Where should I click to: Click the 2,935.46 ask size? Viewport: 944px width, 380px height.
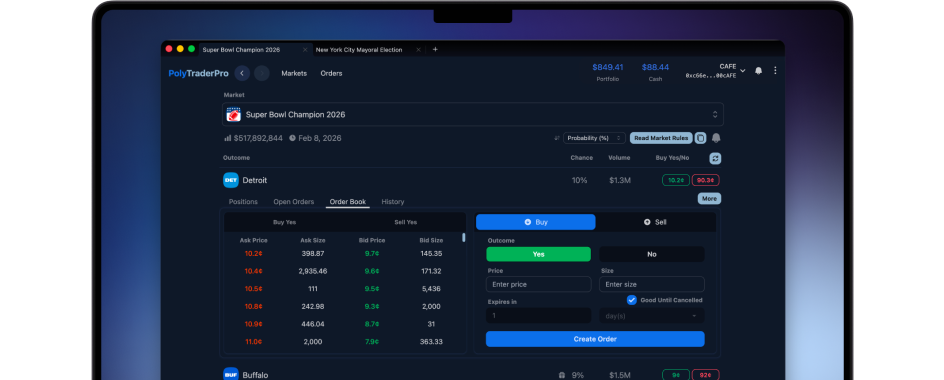pos(312,272)
